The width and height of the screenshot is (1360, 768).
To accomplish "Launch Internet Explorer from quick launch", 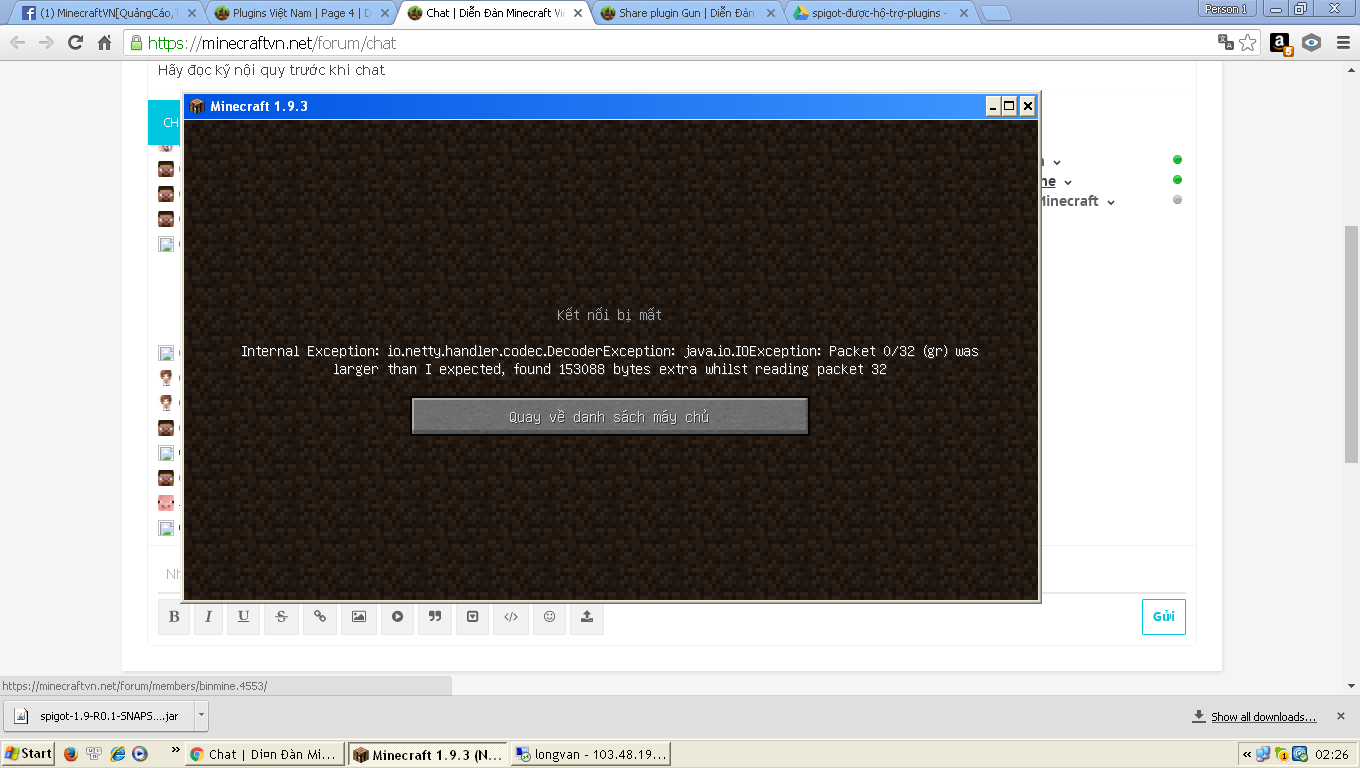I will 117,754.
